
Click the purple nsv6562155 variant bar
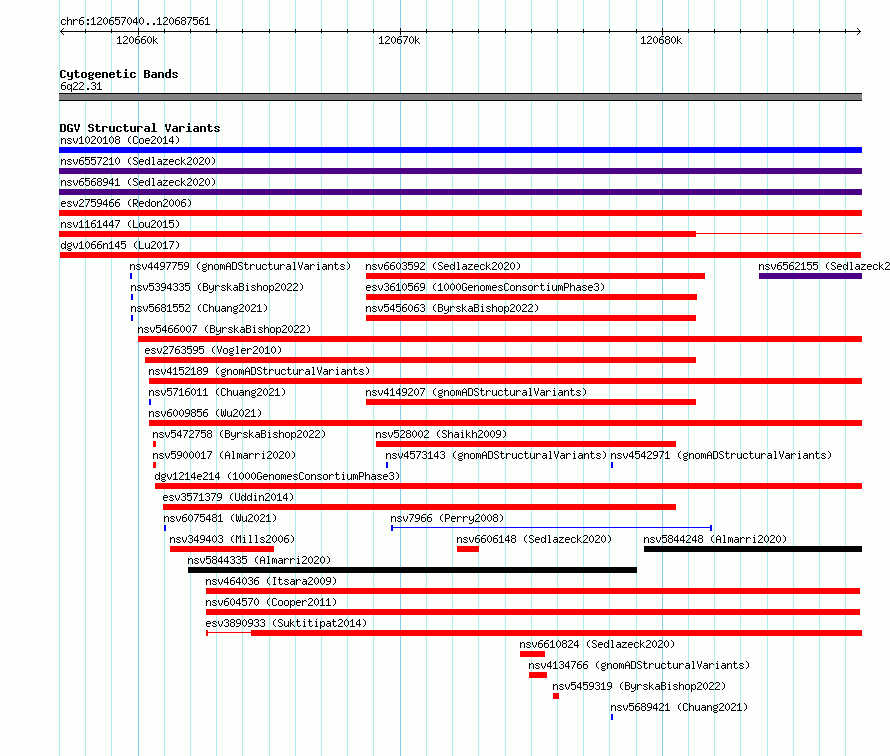811,276
